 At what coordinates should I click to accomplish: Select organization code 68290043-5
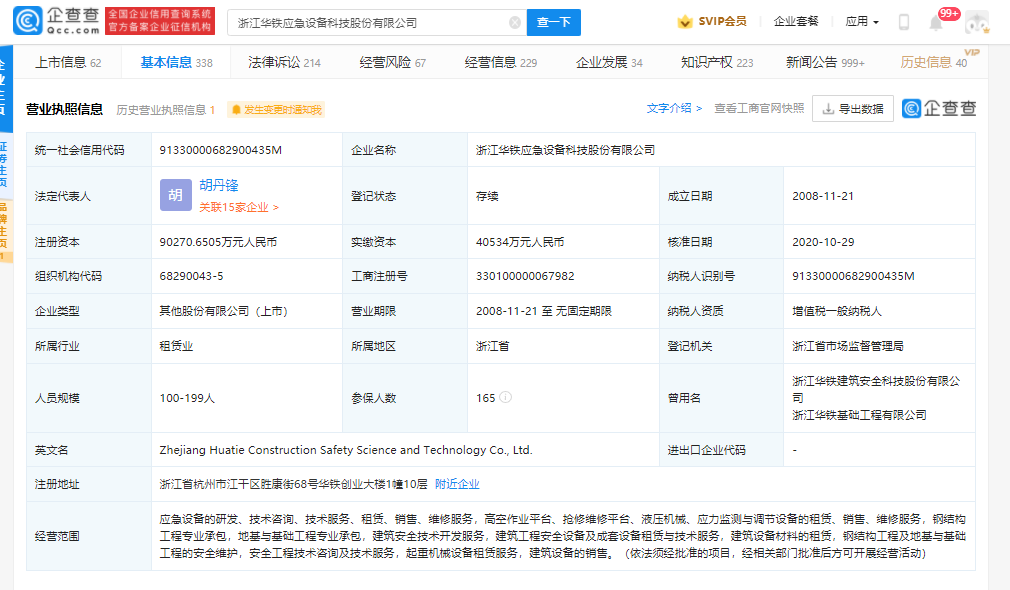(191, 276)
